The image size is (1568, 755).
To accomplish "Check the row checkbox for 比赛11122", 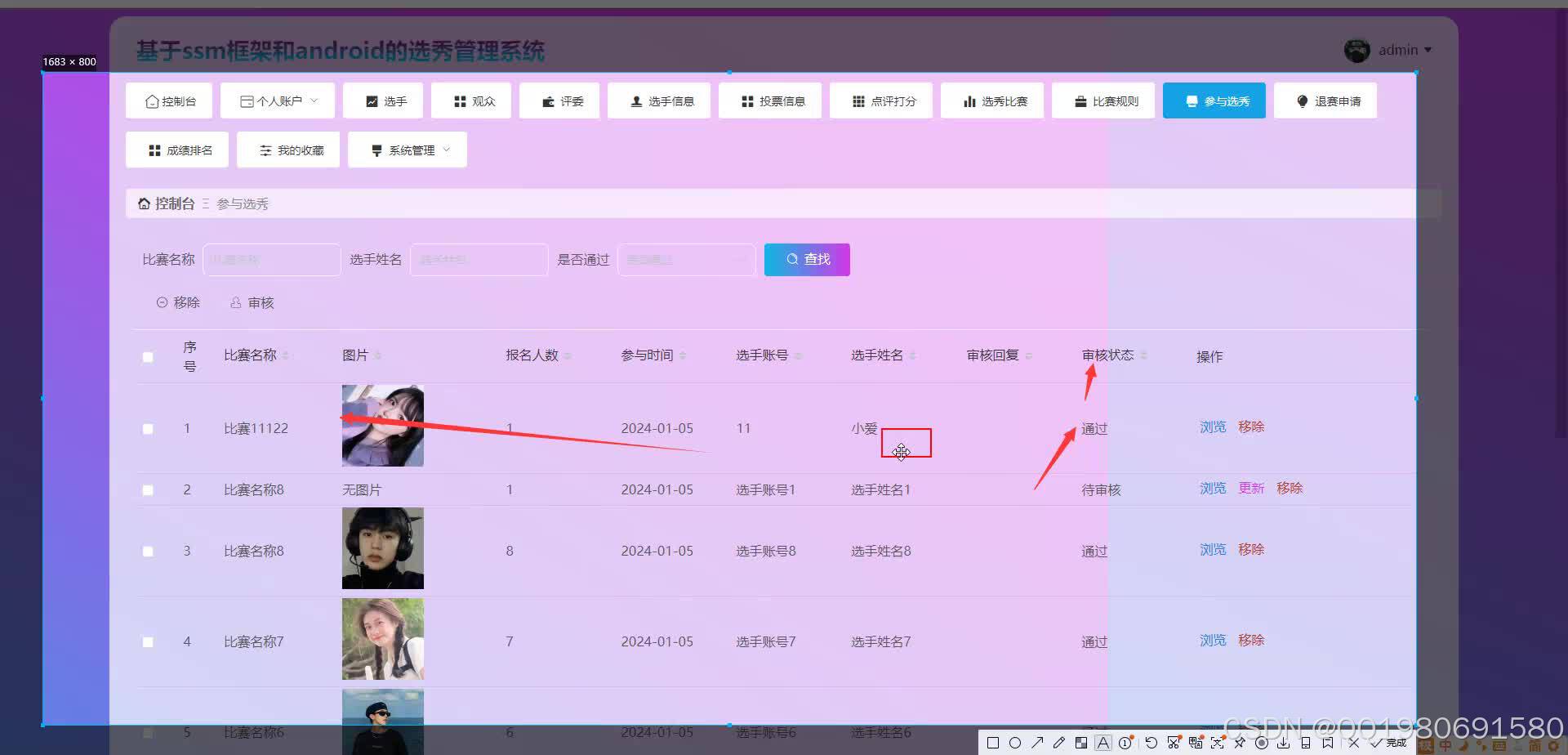I will coord(148,428).
